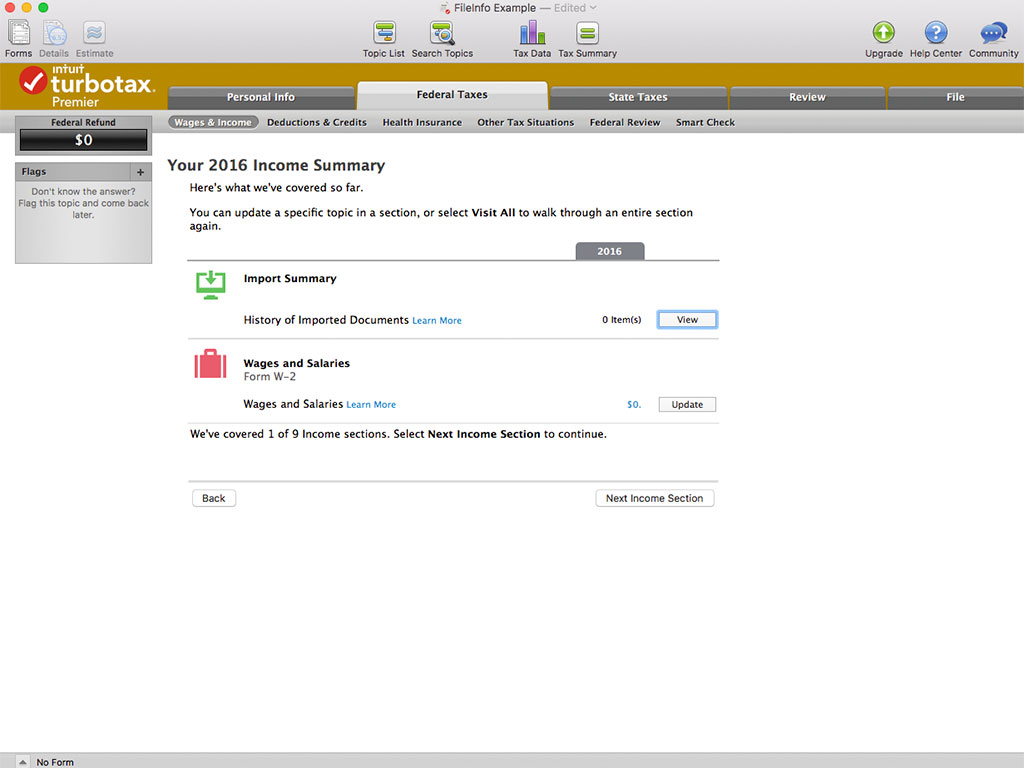Open the Forms view icon

click(18, 33)
